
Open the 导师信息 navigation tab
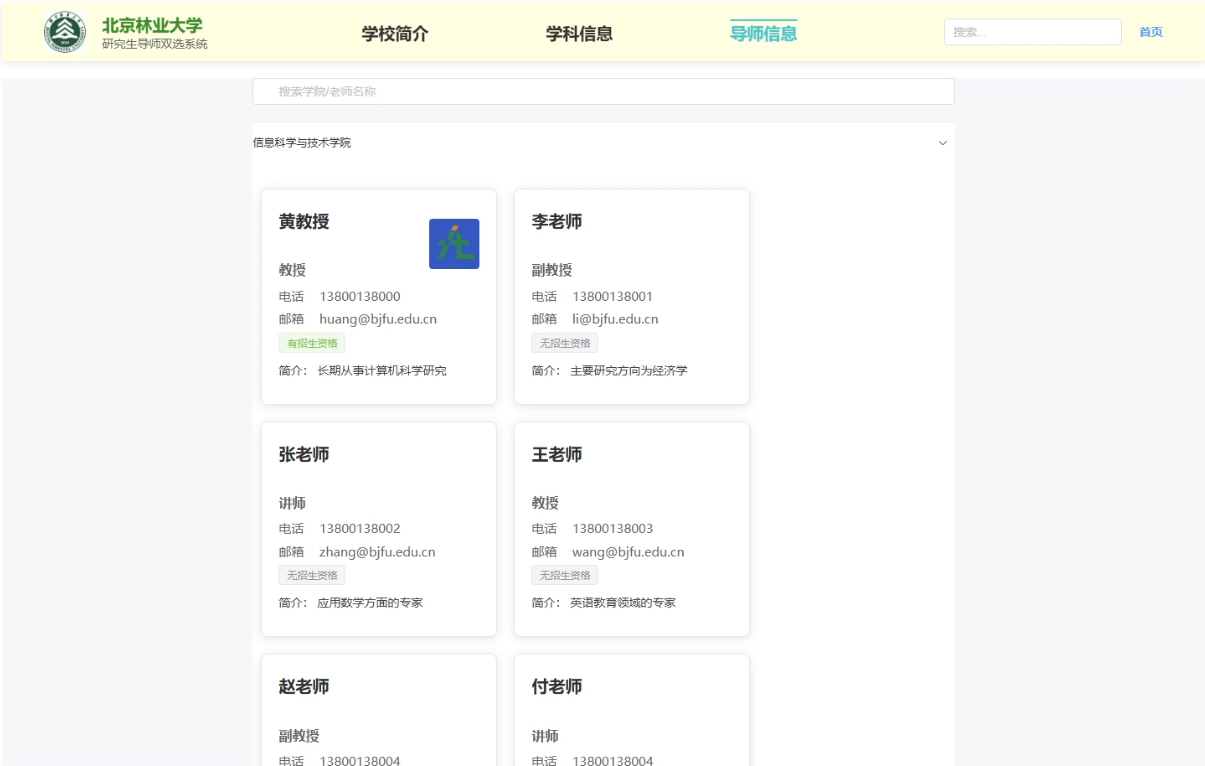tap(763, 32)
